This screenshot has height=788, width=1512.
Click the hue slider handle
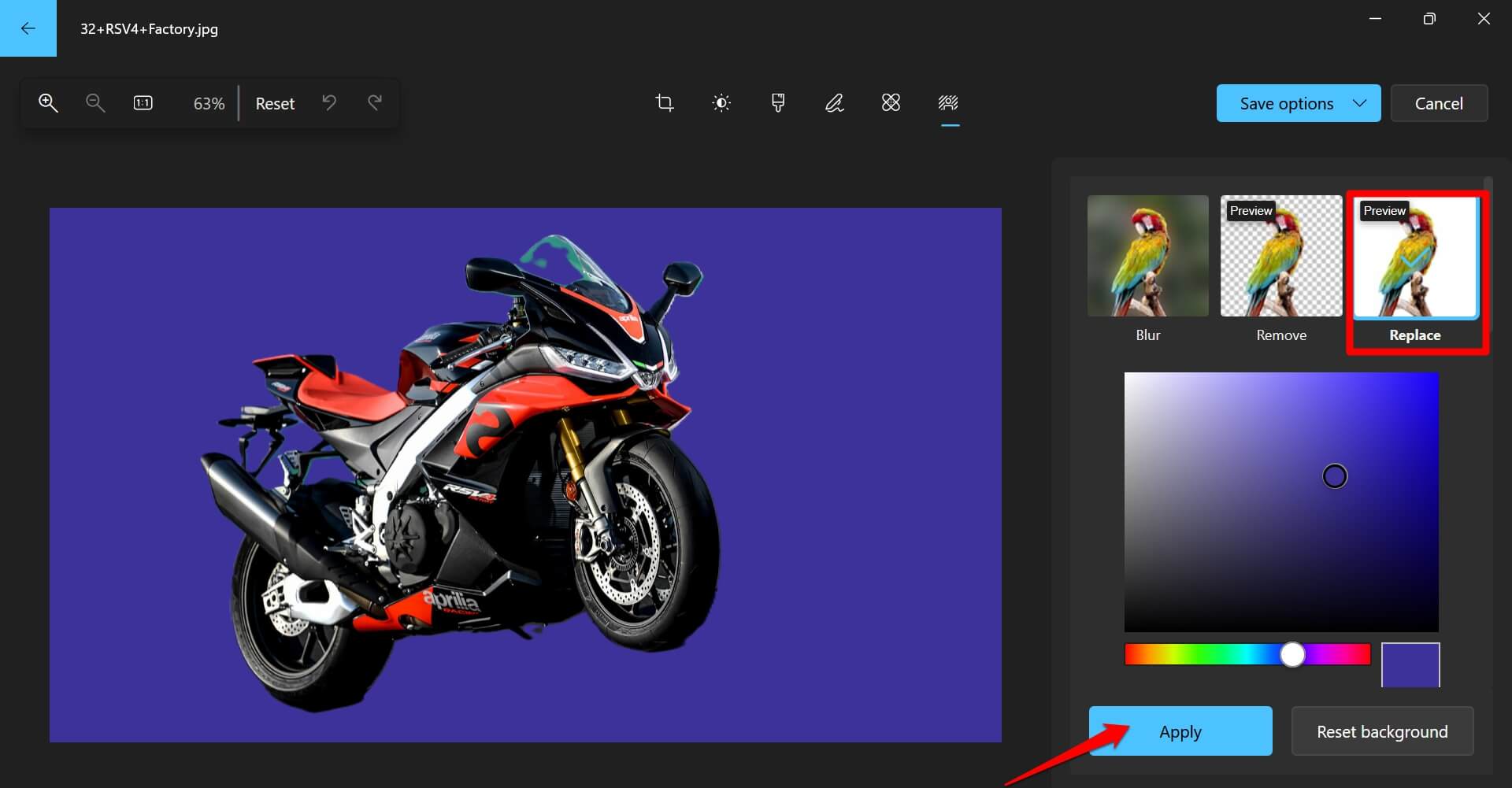pyautogui.click(x=1292, y=654)
